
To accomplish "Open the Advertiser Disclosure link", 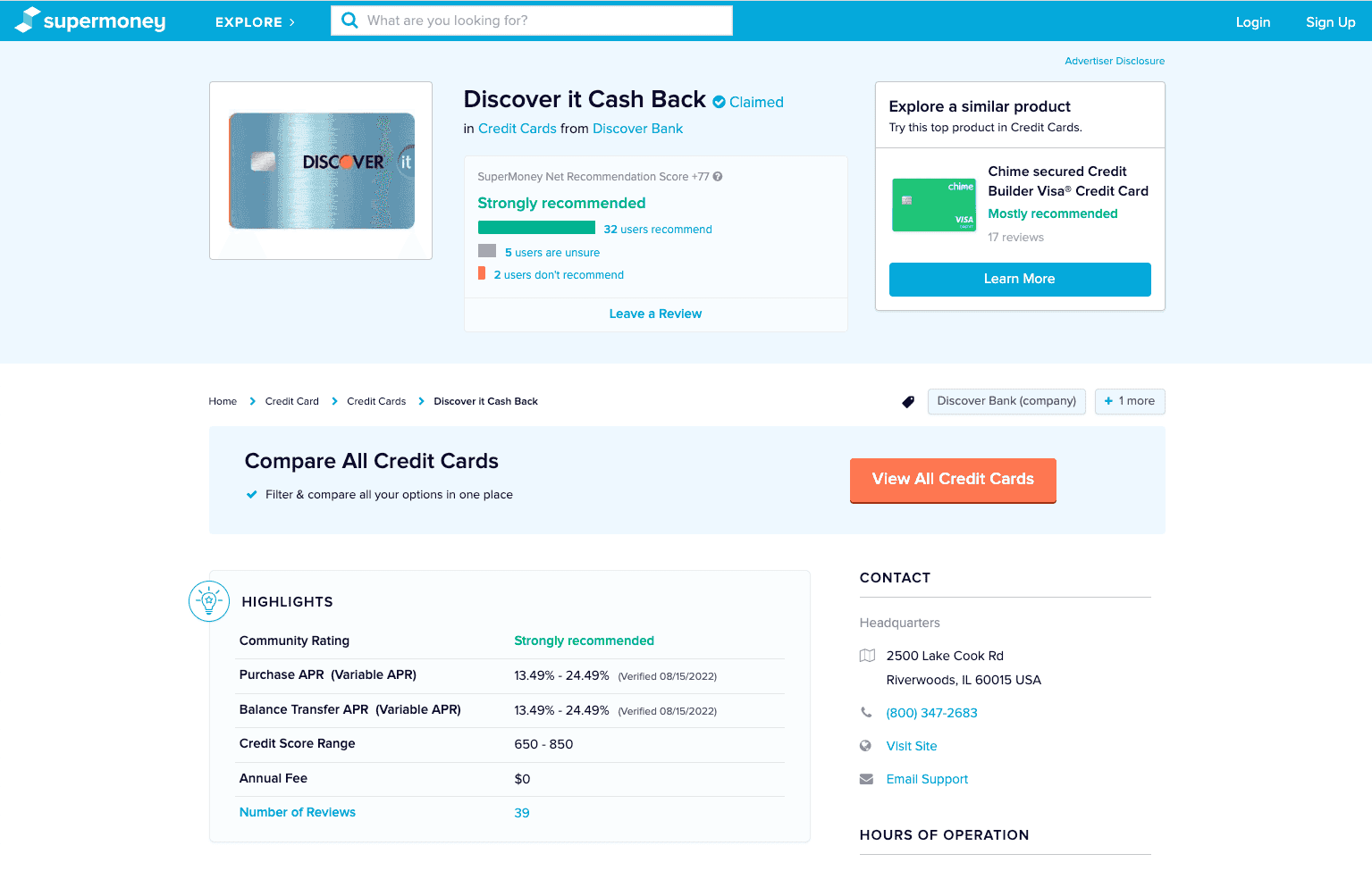I will click(1115, 61).
